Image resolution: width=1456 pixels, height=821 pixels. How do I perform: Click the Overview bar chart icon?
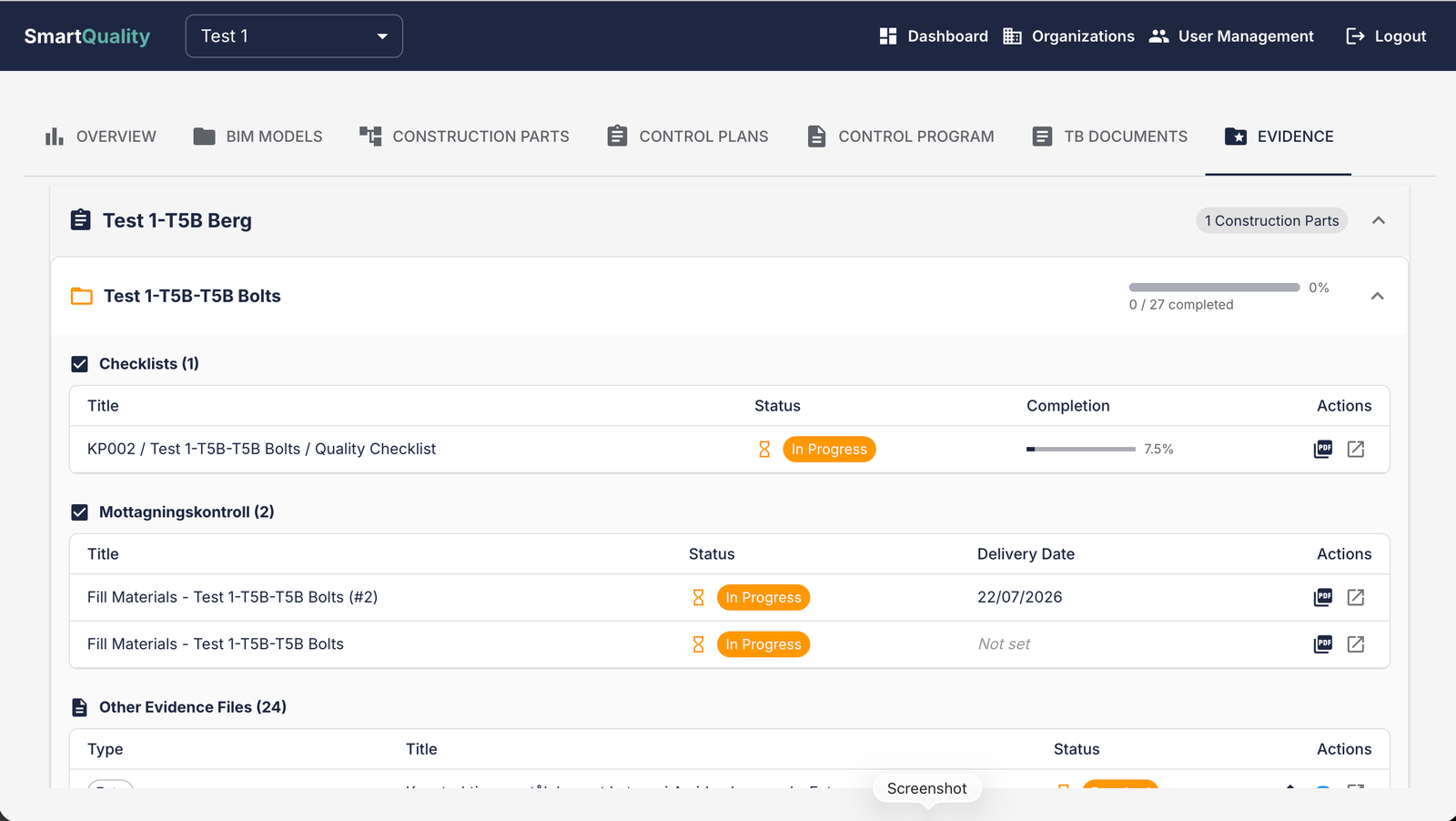pyautogui.click(x=55, y=137)
